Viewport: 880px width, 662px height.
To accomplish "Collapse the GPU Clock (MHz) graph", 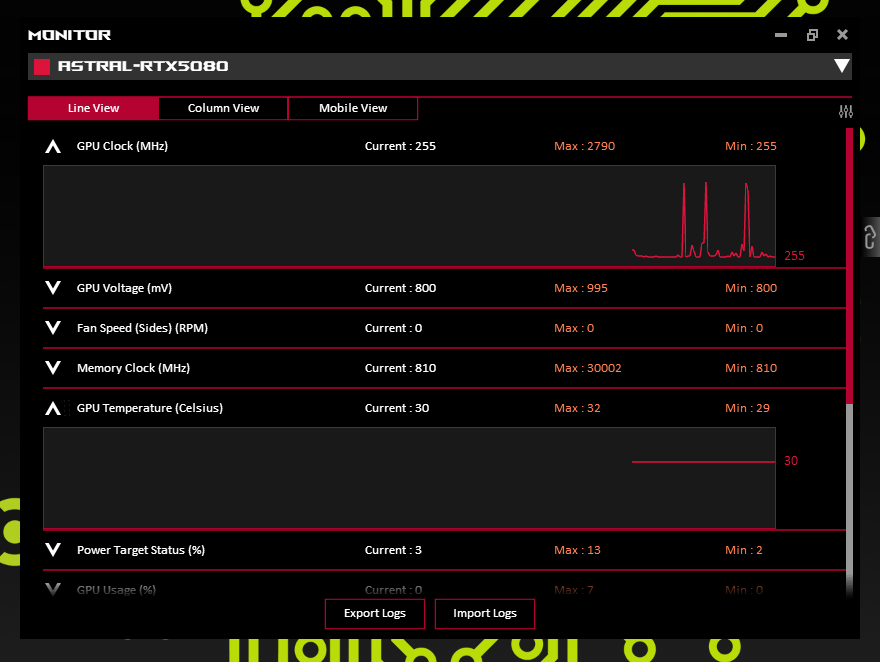I will [x=53, y=146].
